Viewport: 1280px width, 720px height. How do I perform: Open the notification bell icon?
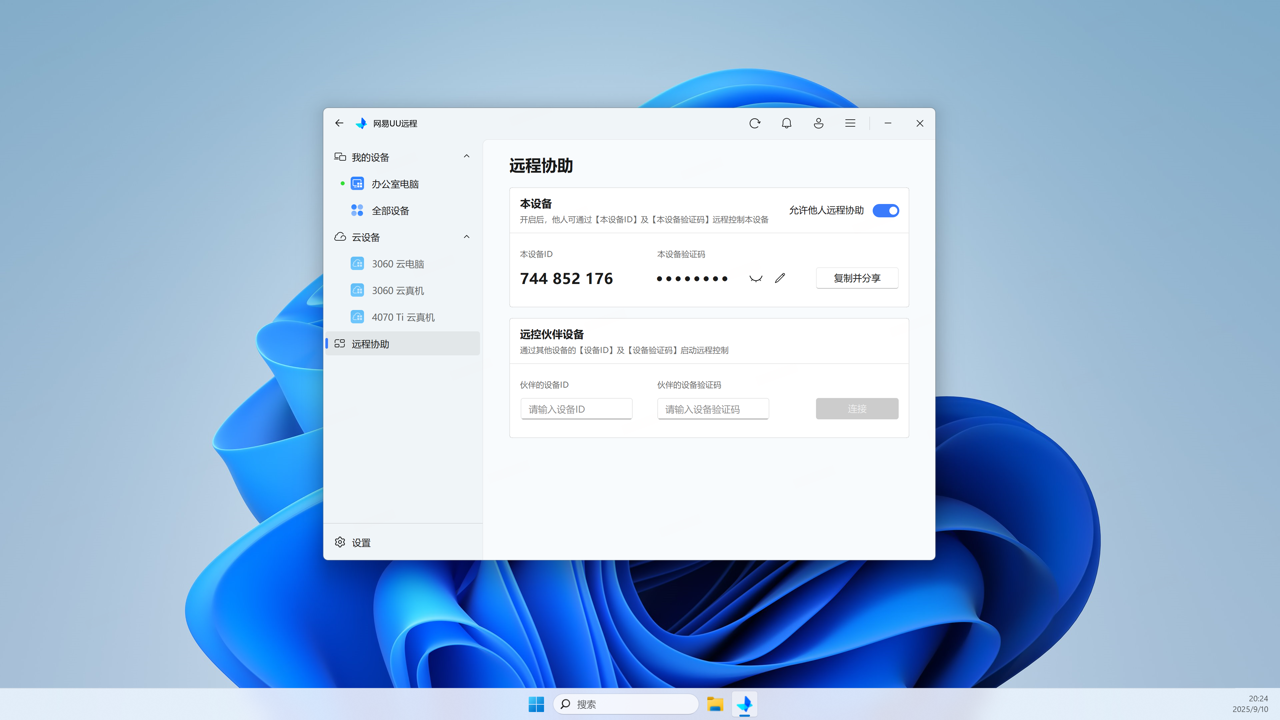pyautogui.click(x=787, y=123)
